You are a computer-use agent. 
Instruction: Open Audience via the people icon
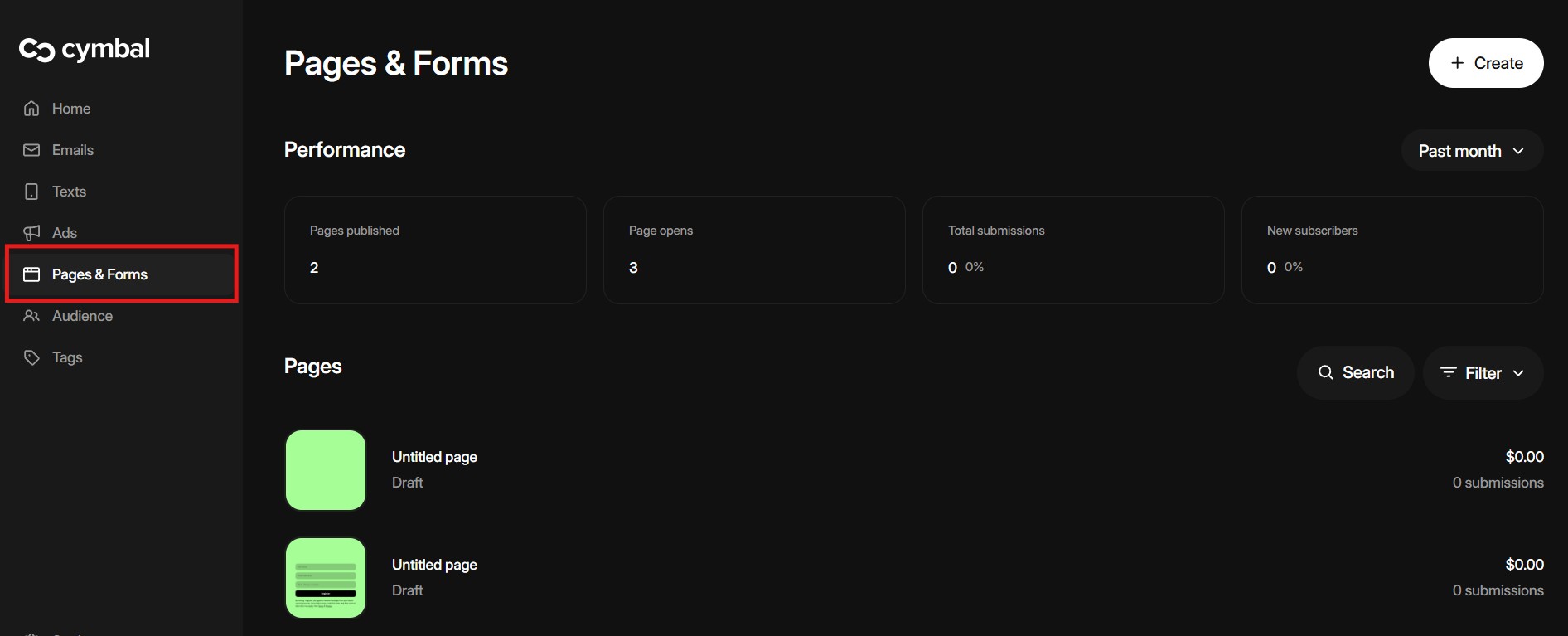[x=31, y=316]
